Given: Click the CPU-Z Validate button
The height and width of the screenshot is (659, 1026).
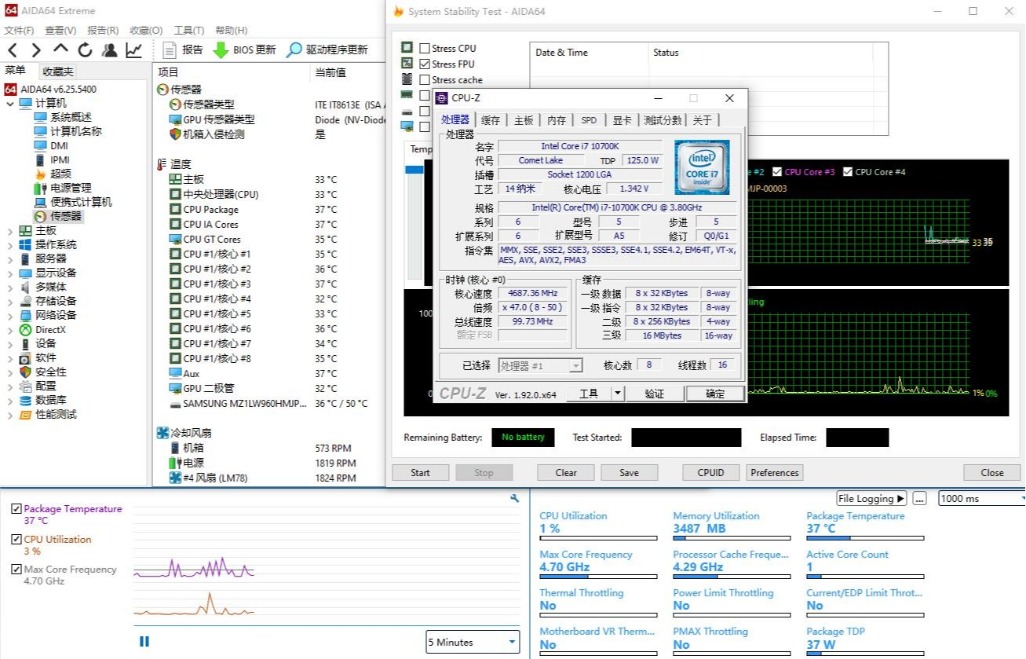Looking at the screenshot, I should tap(654, 393).
